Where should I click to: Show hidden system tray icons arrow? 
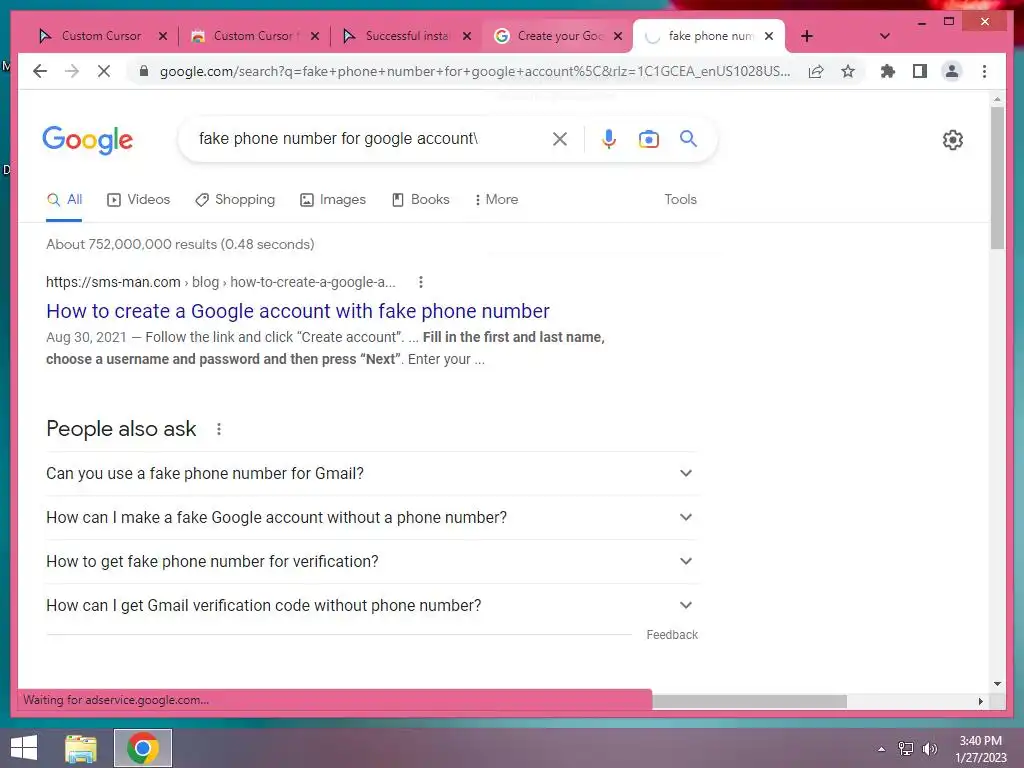882,749
